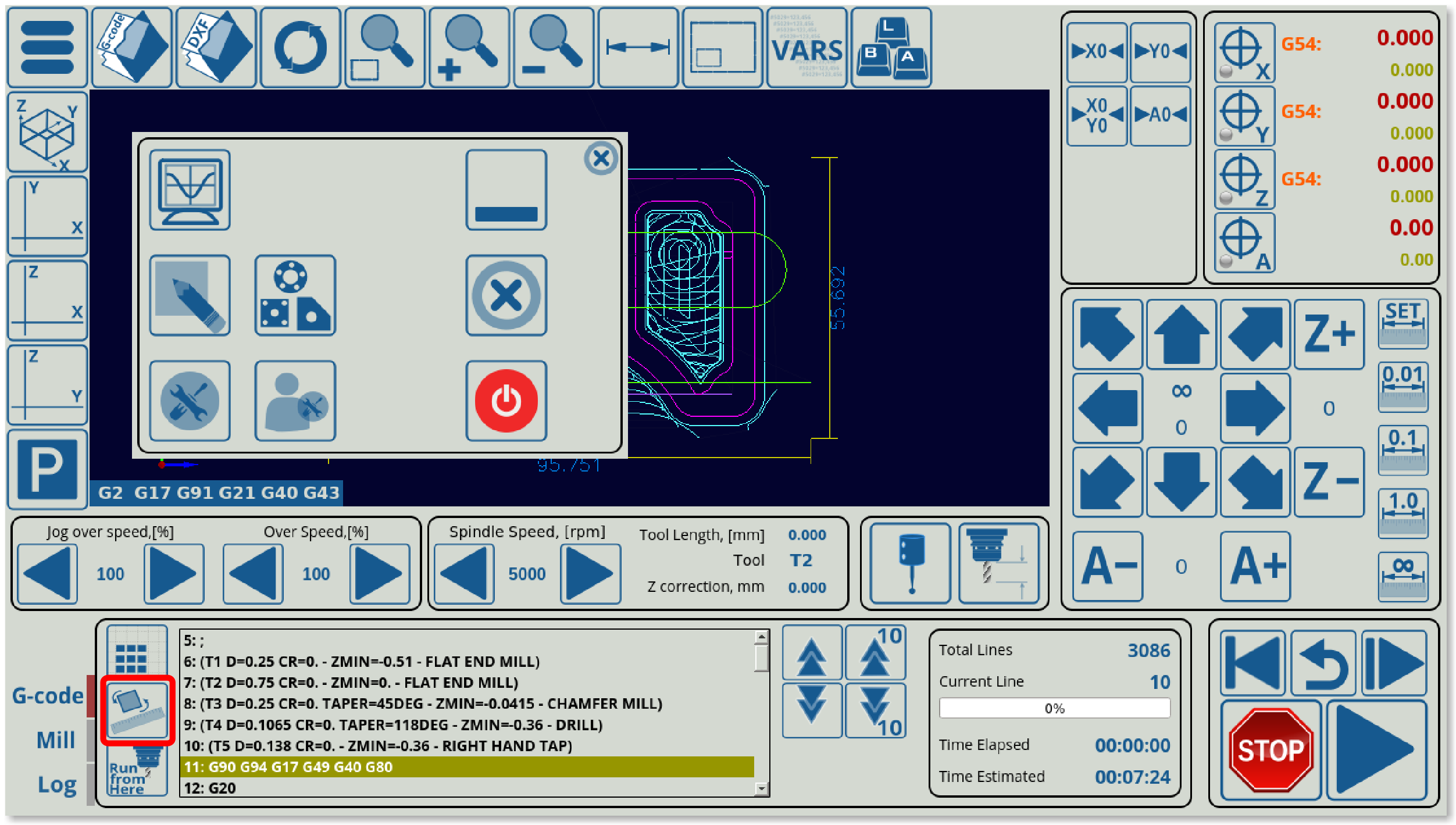
Task: Open the G-code file icon
Action: pyautogui.click(x=132, y=48)
